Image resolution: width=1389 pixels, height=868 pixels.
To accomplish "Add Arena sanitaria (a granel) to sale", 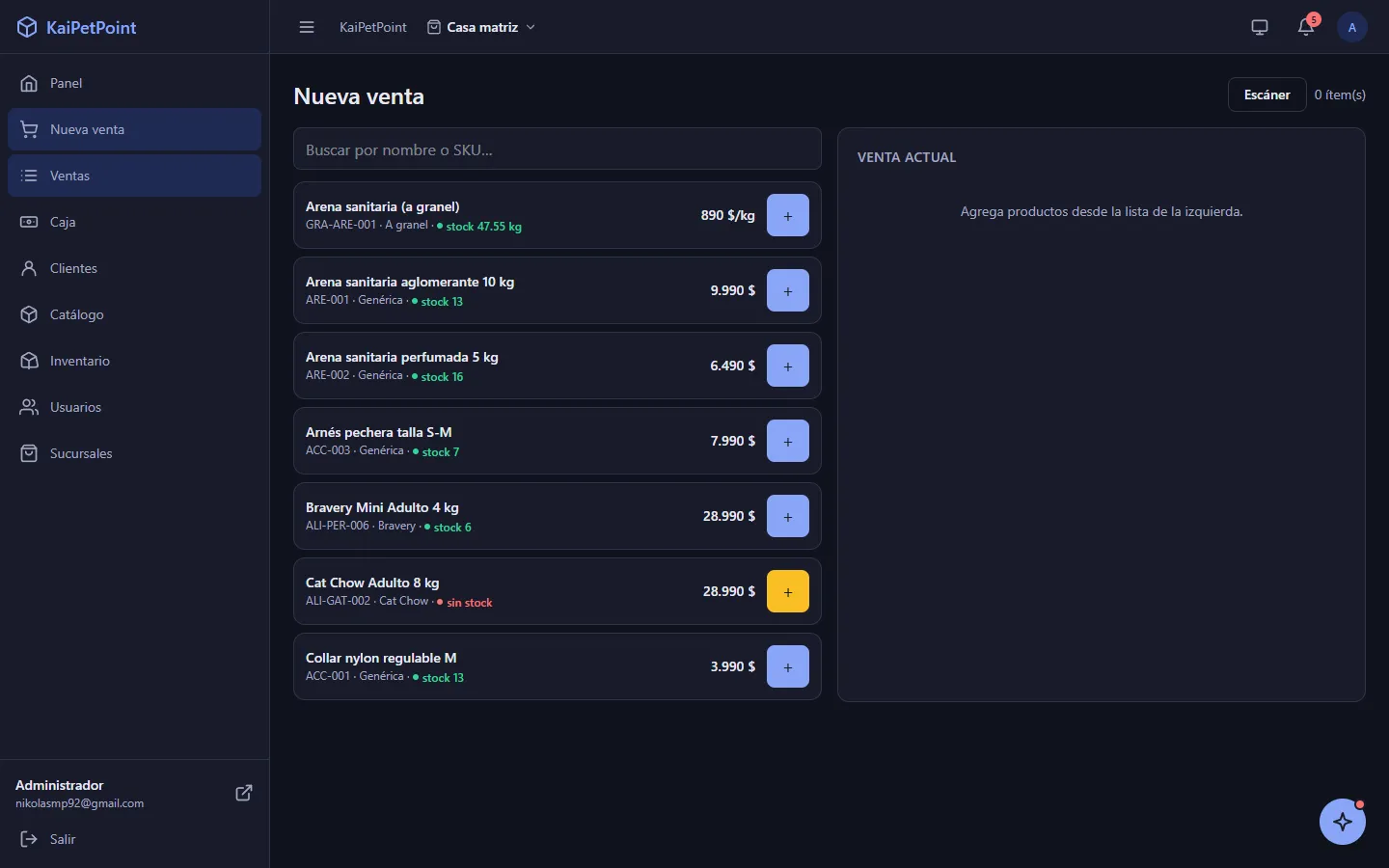I will click(x=788, y=215).
